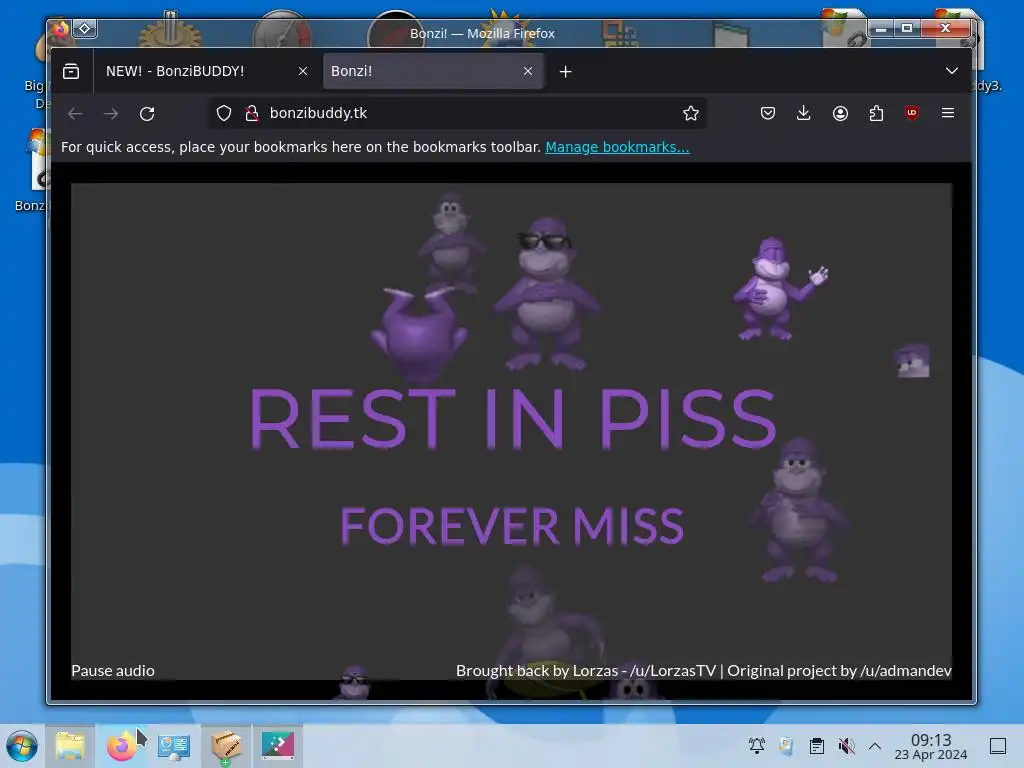The height and width of the screenshot is (768, 1024).
Task: Open the Firefox account menu
Action: pyautogui.click(x=840, y=114)
